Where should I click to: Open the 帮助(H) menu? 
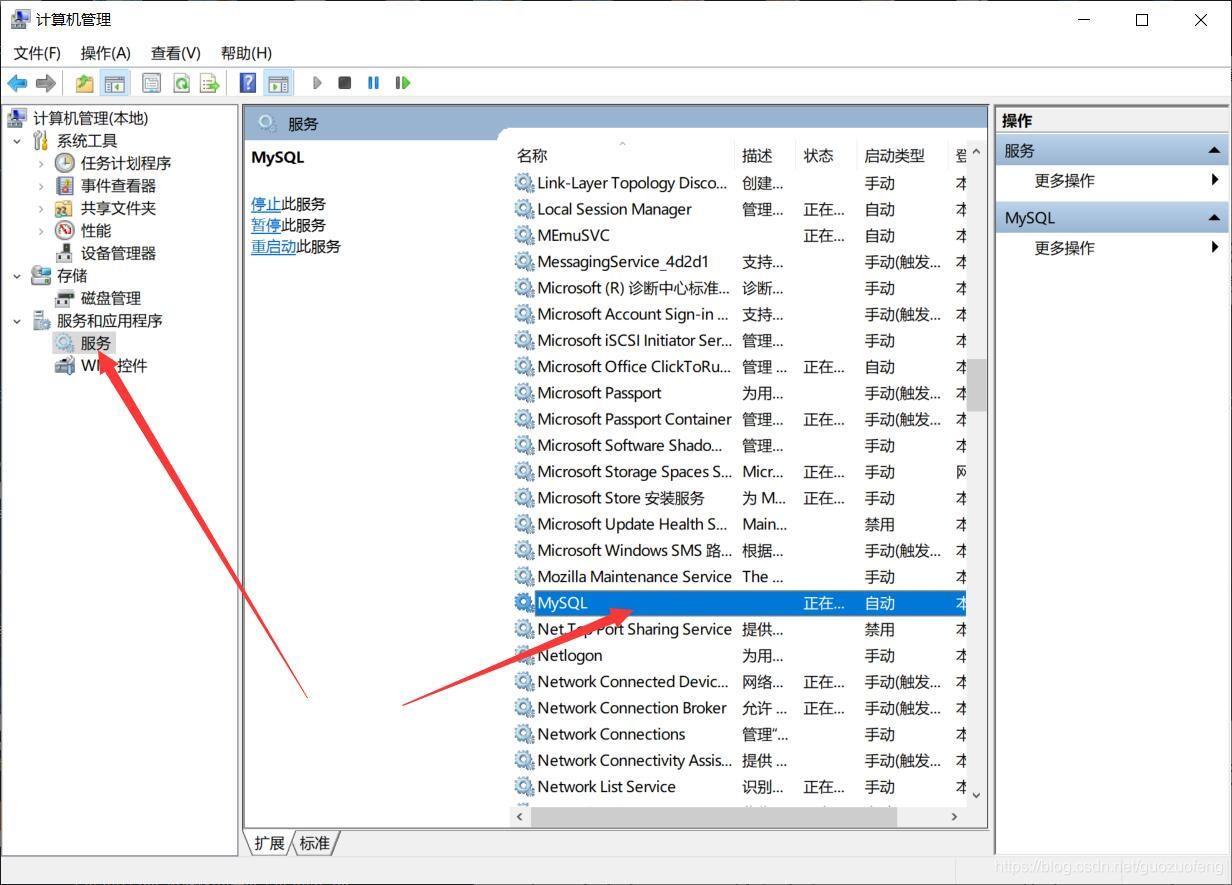click(246, 53)
